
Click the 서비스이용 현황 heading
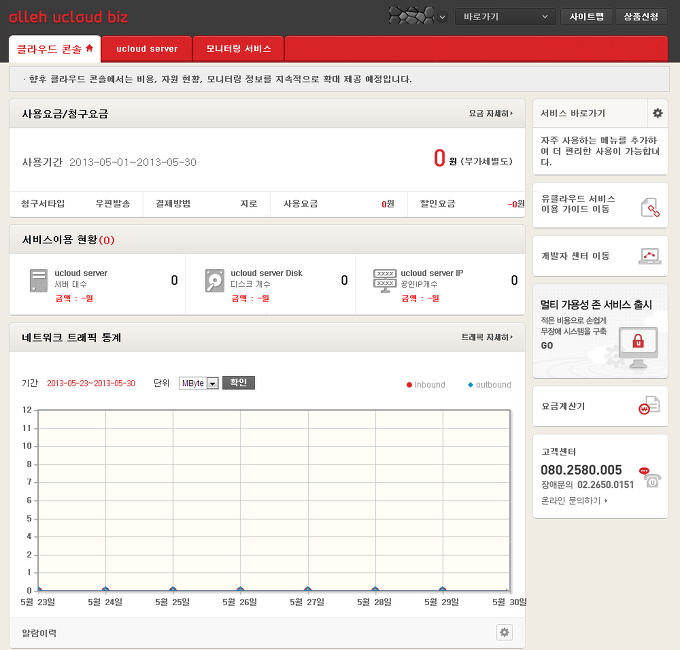pyautogui.click(x=68, y=240)
